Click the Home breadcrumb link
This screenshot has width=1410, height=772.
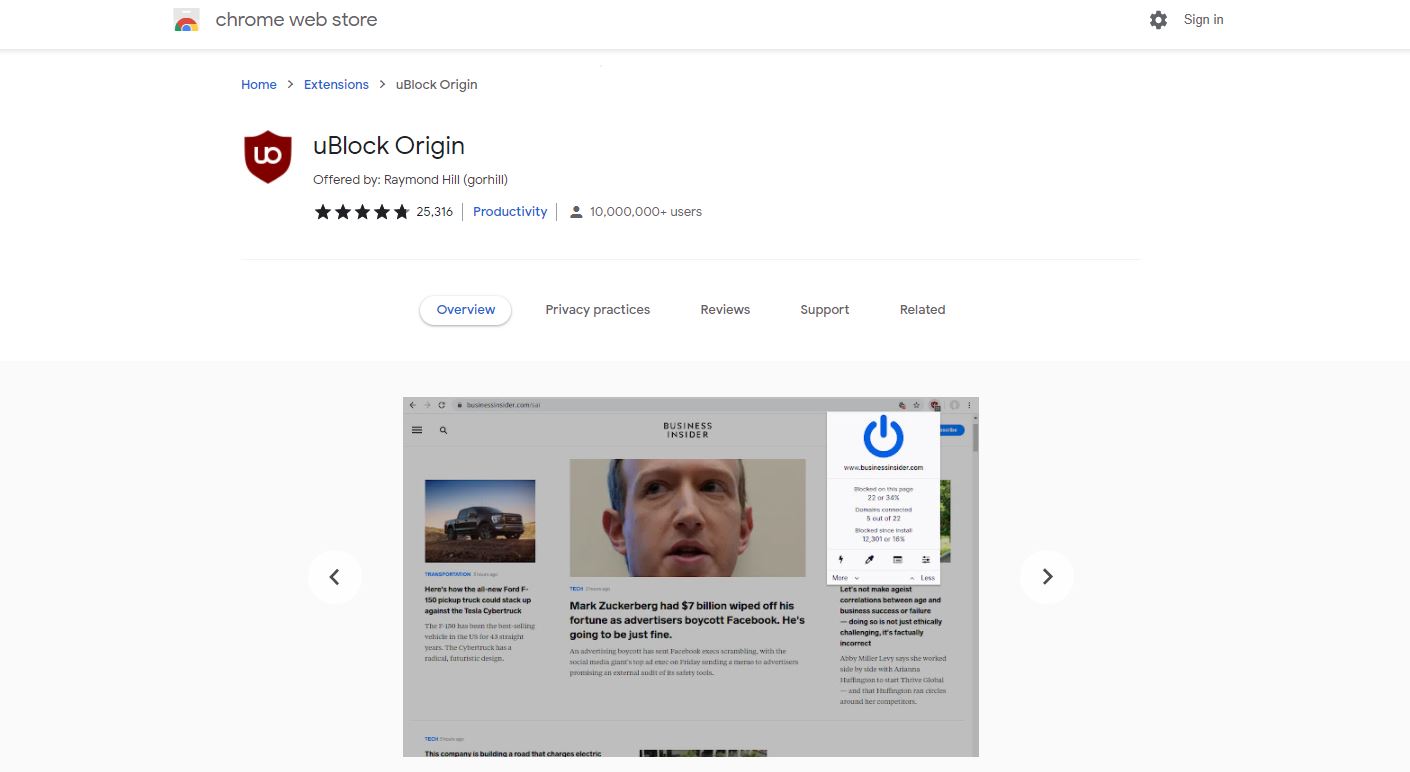coord(259,85)
